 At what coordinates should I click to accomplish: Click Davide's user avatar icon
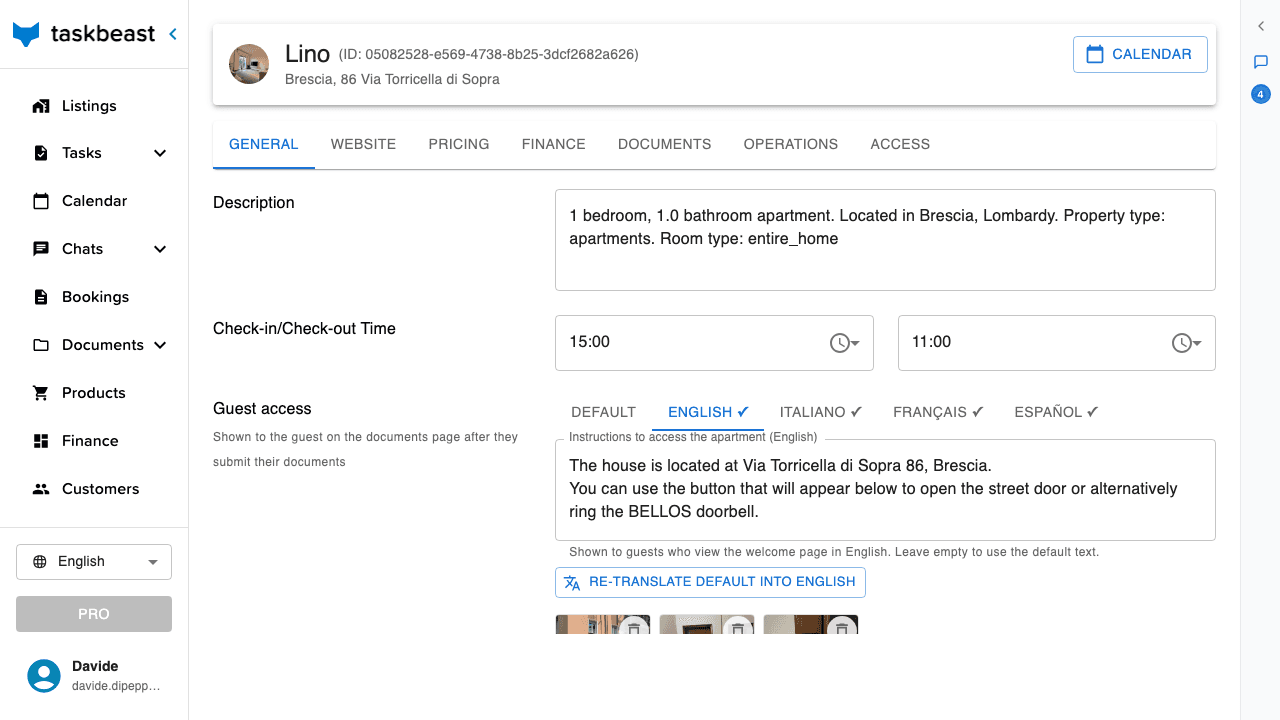[x=44, y=675]
